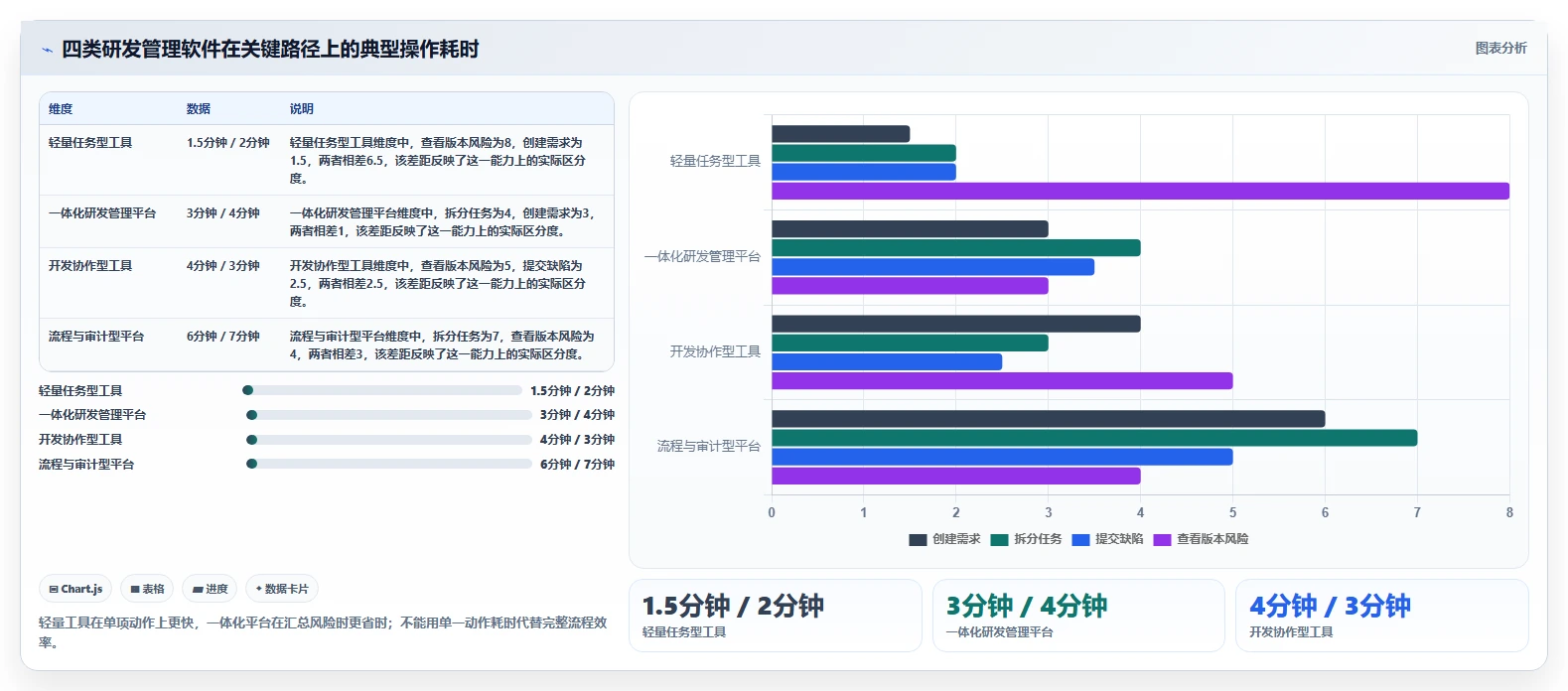This screenshot has width=1568, height=691.
Task: Click chart axis label 一体化研发管理平台
Action: [x=702, y=257]
